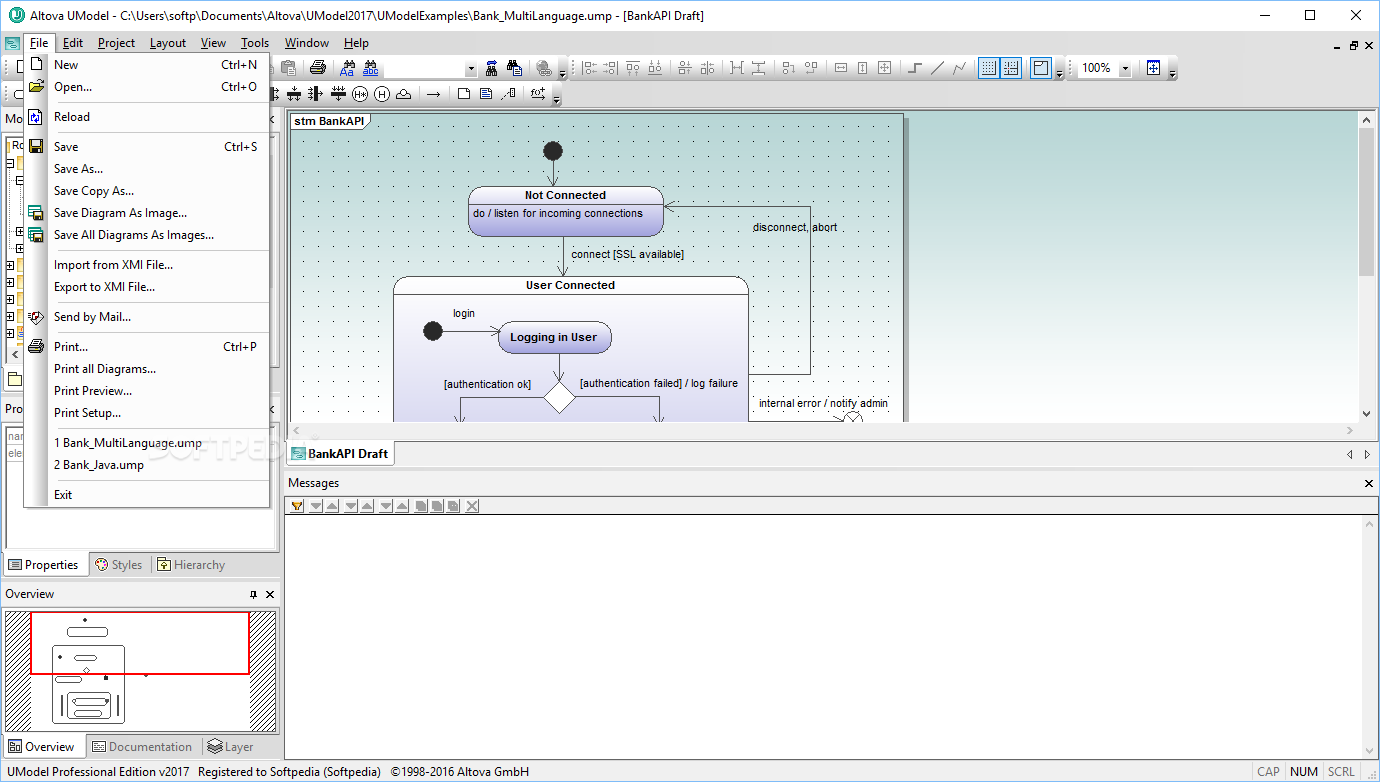This screenshot has width=1380, height=782.
Task: Open the search text combo box dropdown
Action: [471, 69]
